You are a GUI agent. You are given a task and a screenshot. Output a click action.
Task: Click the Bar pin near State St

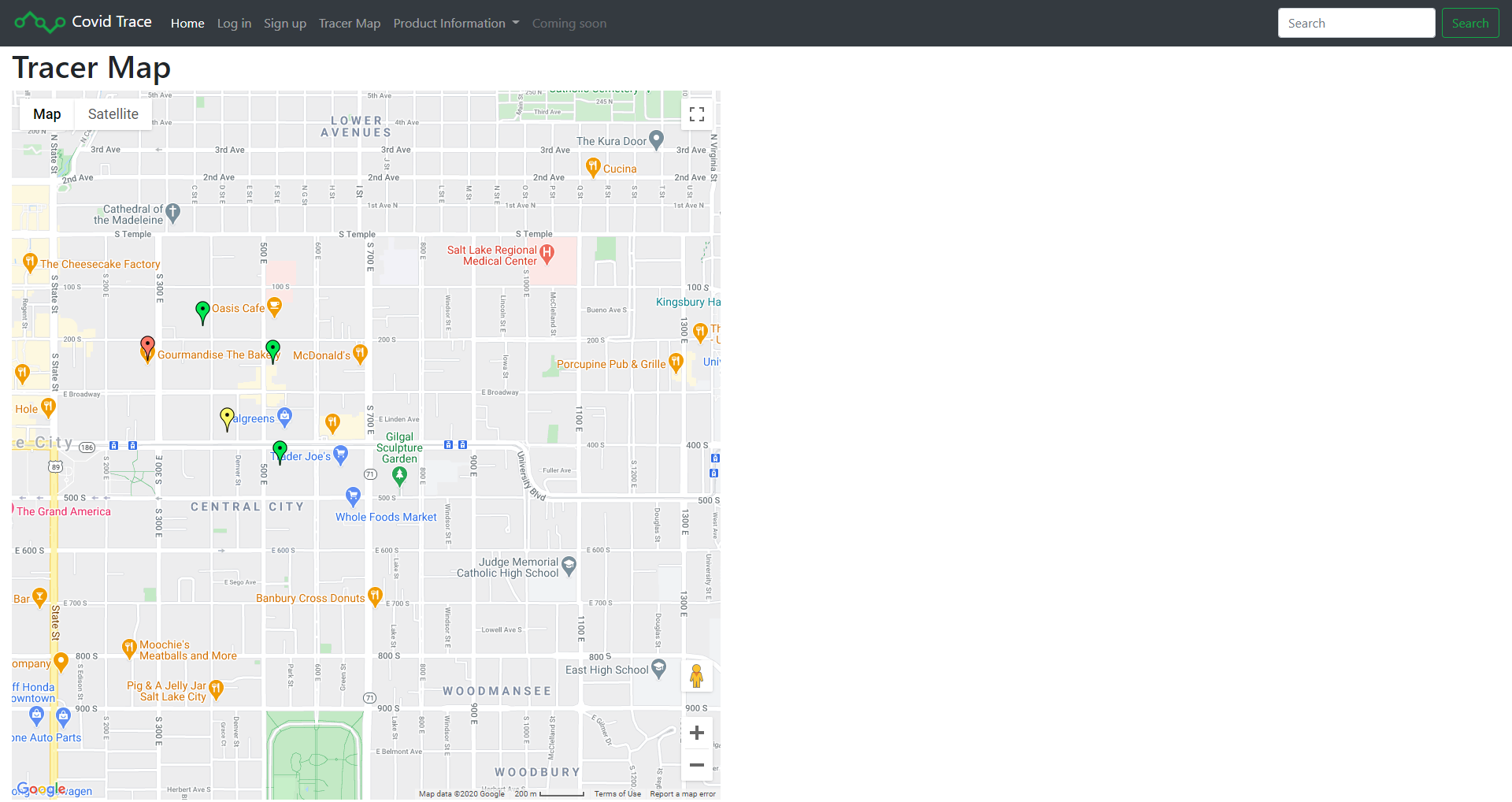39,597
